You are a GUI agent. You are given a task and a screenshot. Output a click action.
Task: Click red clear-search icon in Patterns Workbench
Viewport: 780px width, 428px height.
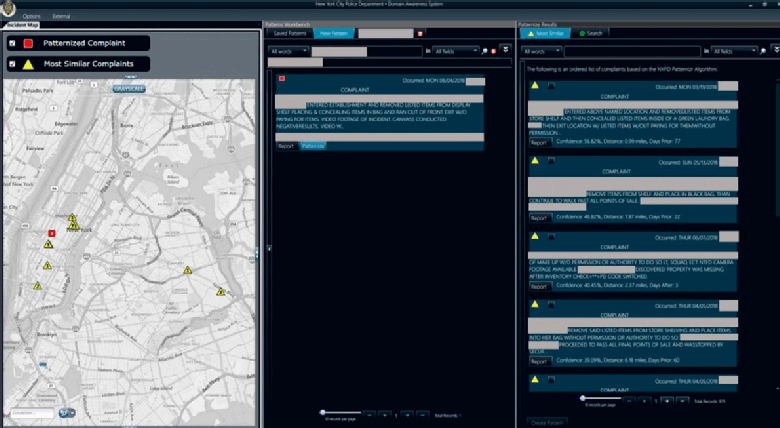(493, 51)
